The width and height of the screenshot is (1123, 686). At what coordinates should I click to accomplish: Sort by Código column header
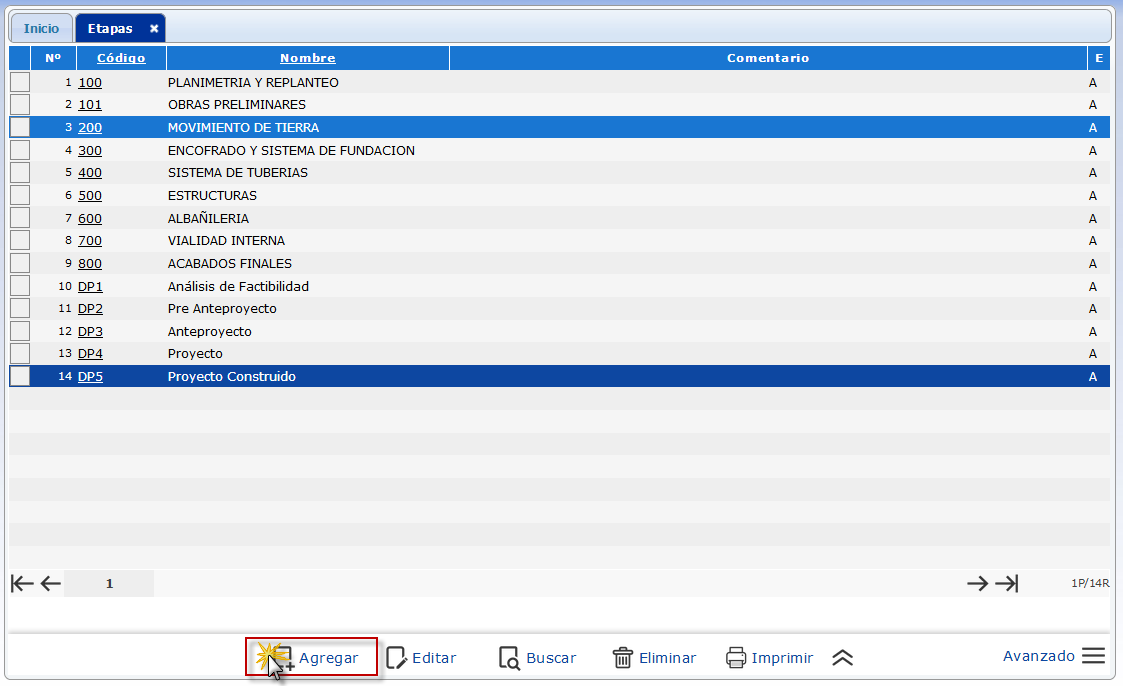pos(121,58)
